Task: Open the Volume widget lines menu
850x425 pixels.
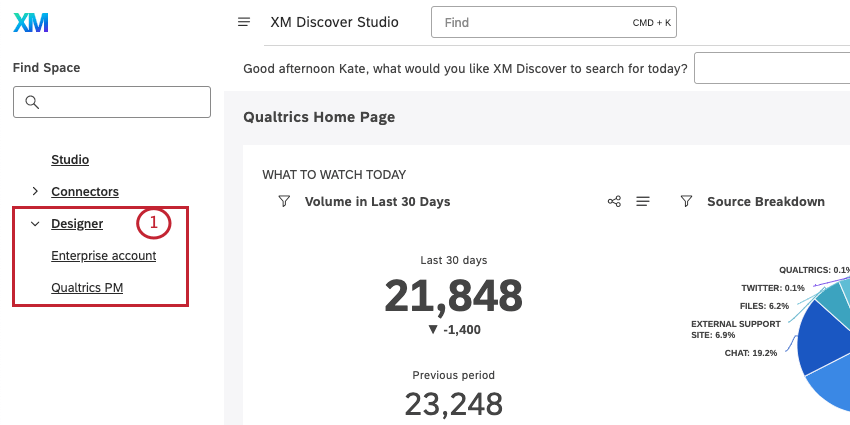Action: (643, 202)
